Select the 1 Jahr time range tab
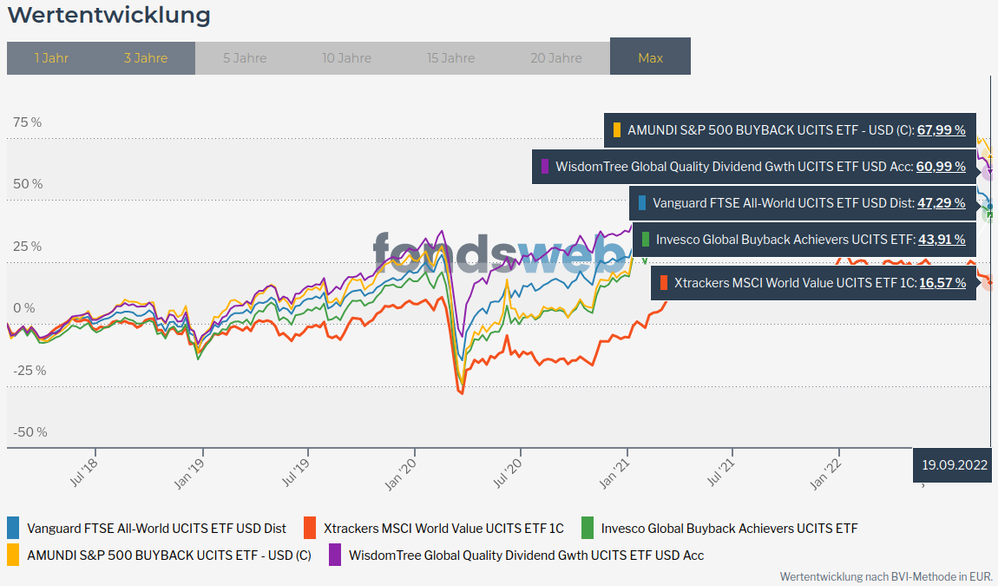The height and width of the screenshot is (586, 998). point(51,58)
